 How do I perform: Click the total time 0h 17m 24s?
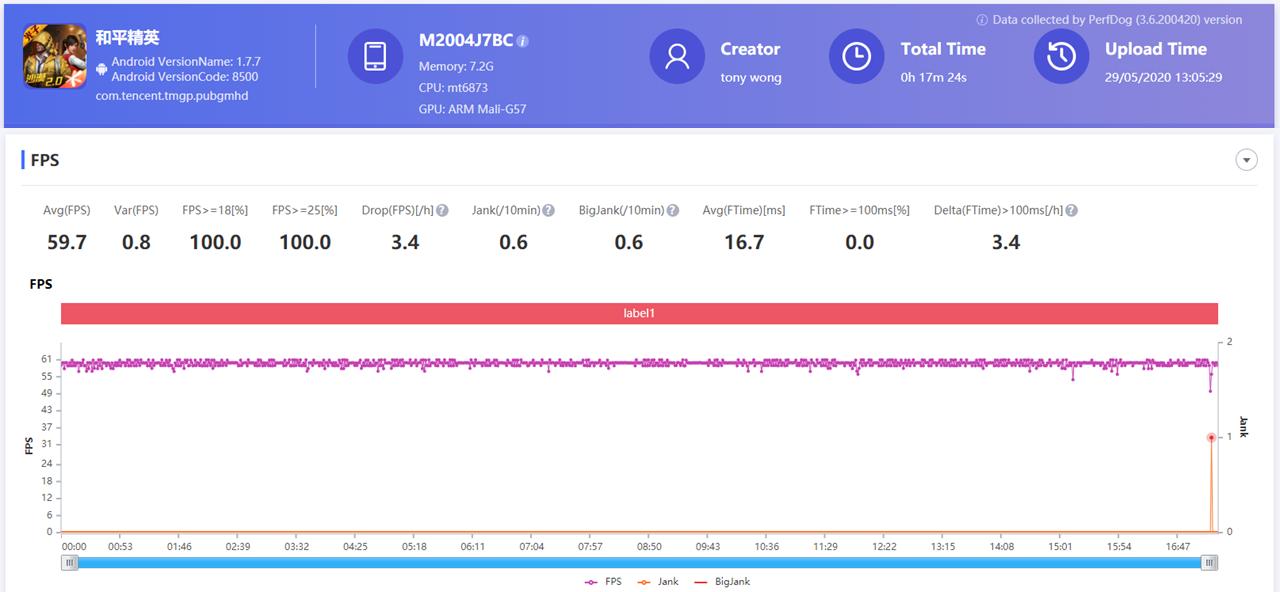934,77
